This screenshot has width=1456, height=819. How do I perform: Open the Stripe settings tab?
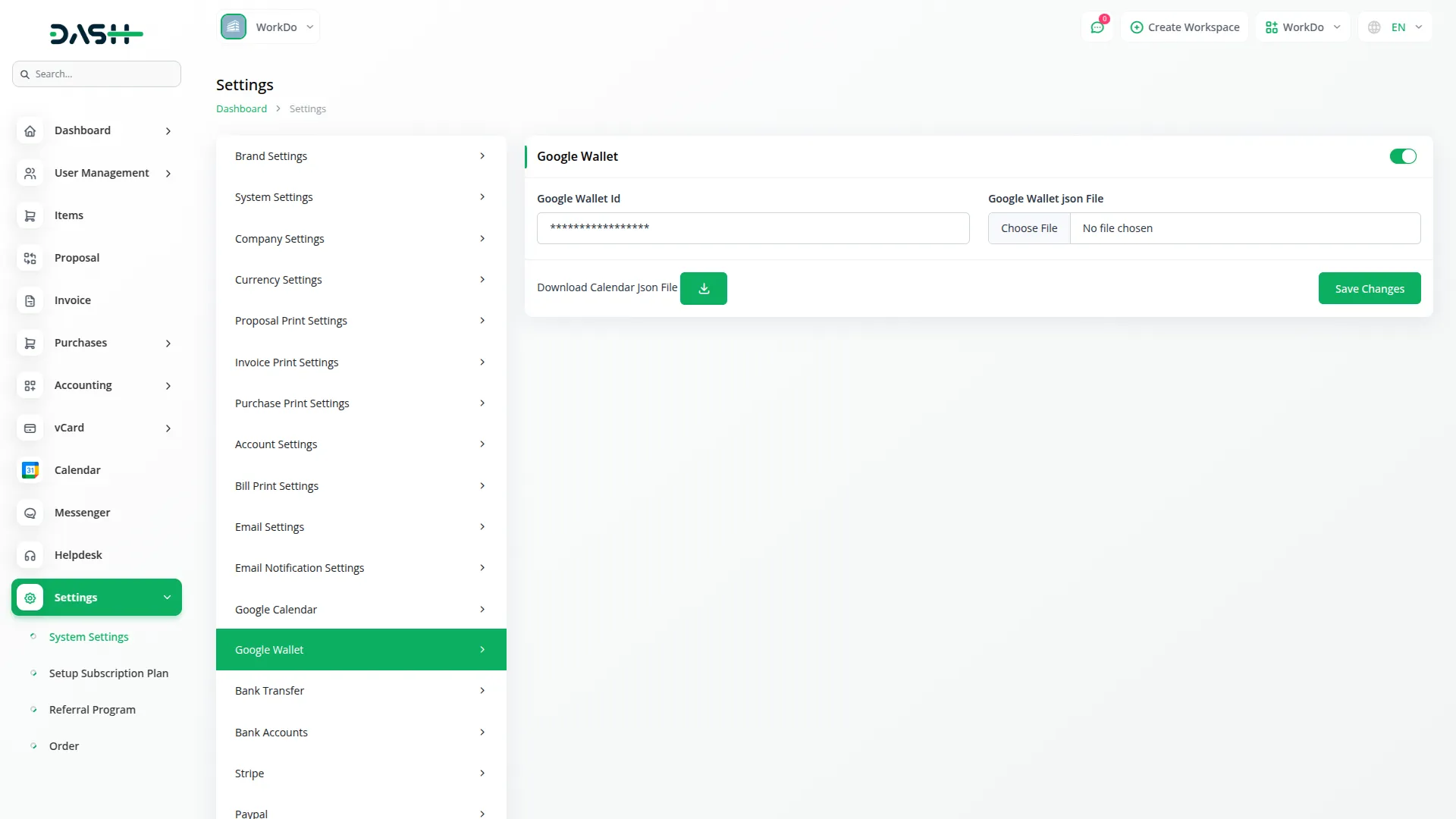point(361,773)
